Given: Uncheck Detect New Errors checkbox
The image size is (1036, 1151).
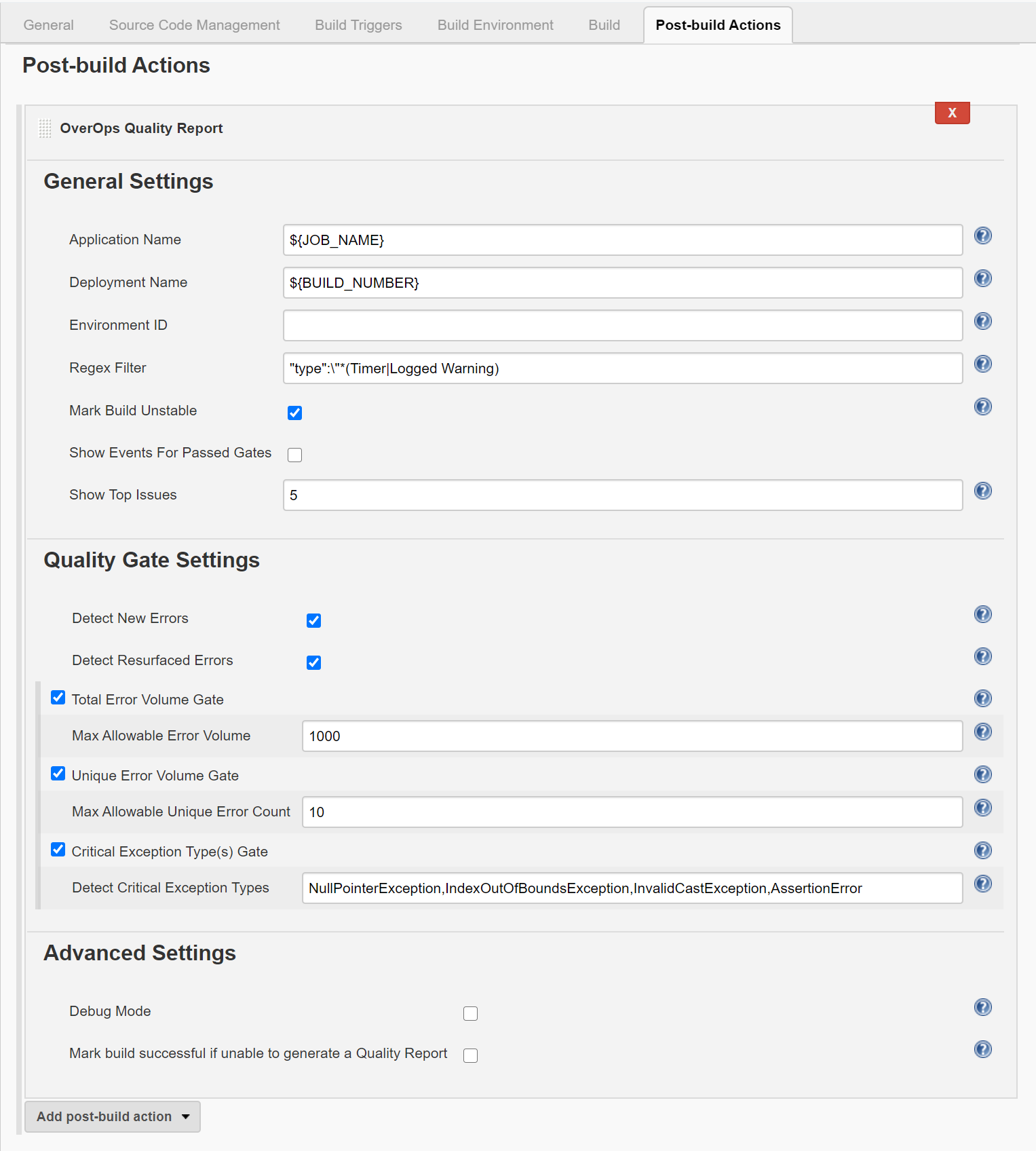Looking at the screenshot, I should (313, 620).
